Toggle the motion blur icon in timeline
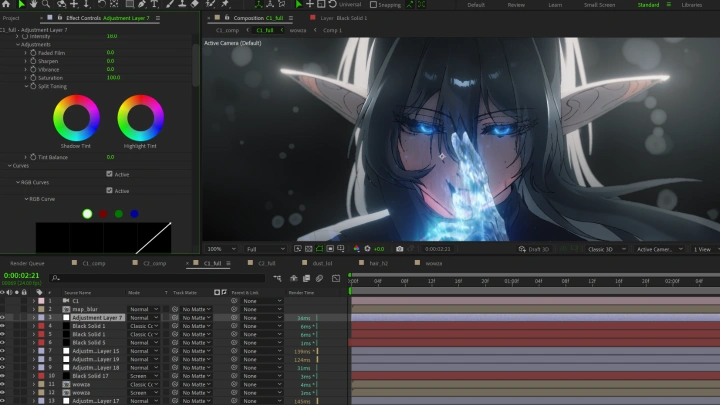Viewport: 720px width, 405px height. coord(320,278)
